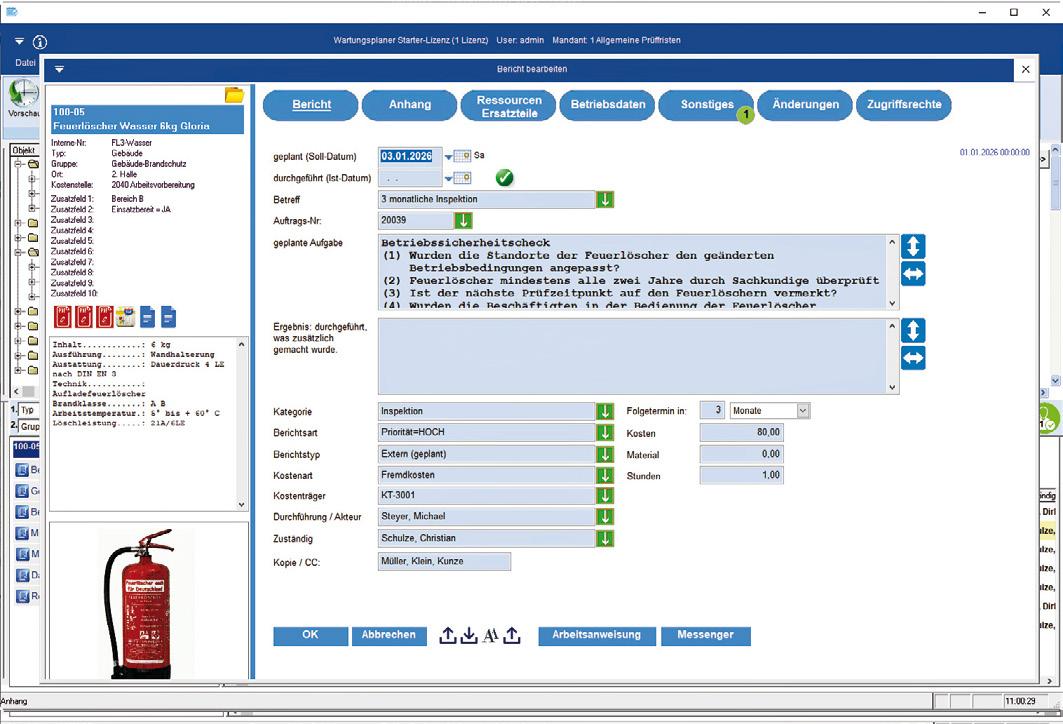This screenshot has height=724, width=1063.
Task: Open the Monate interval combo box
Action: (770, 411)
